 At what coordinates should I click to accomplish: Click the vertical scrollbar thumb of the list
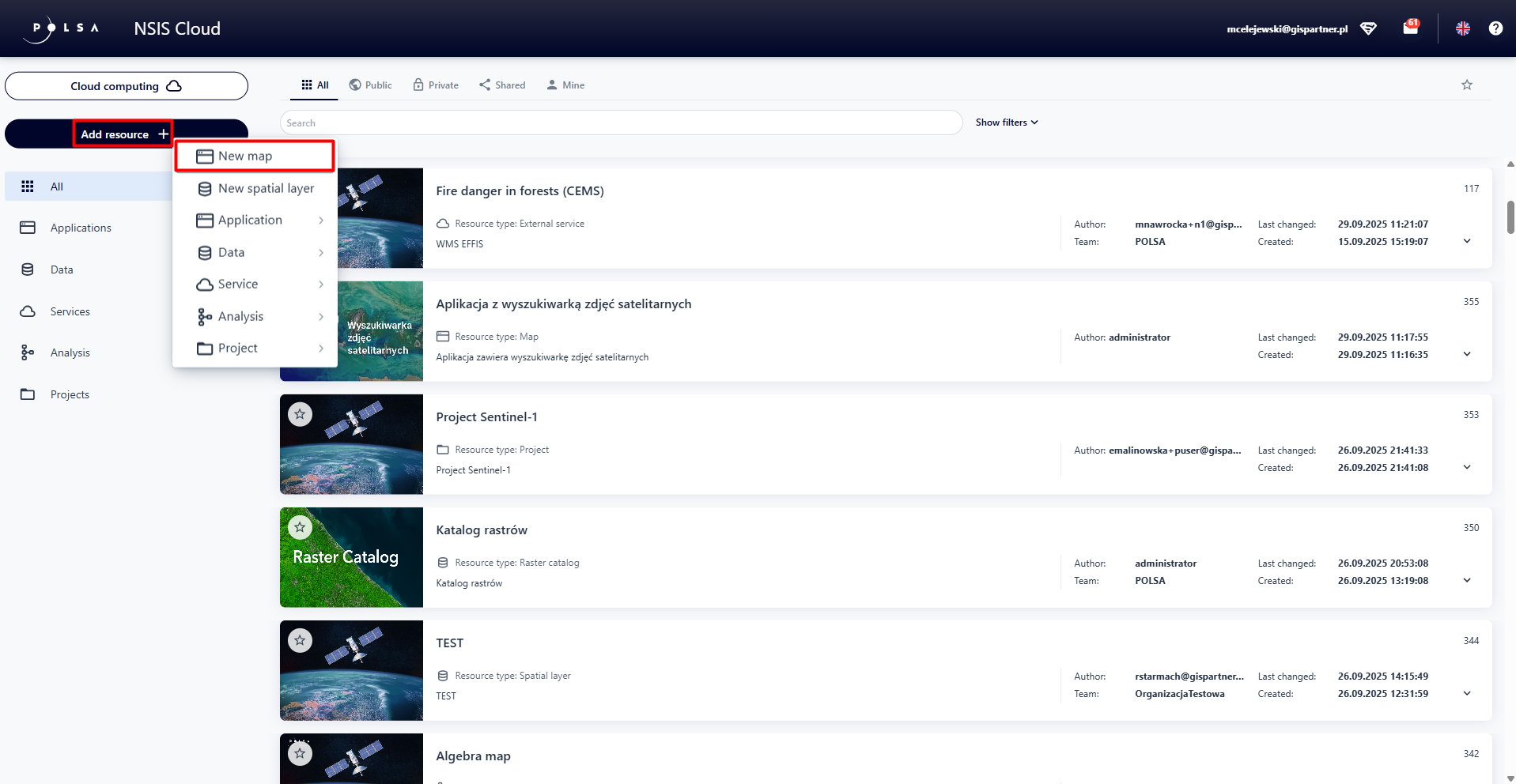(1510, 217)
